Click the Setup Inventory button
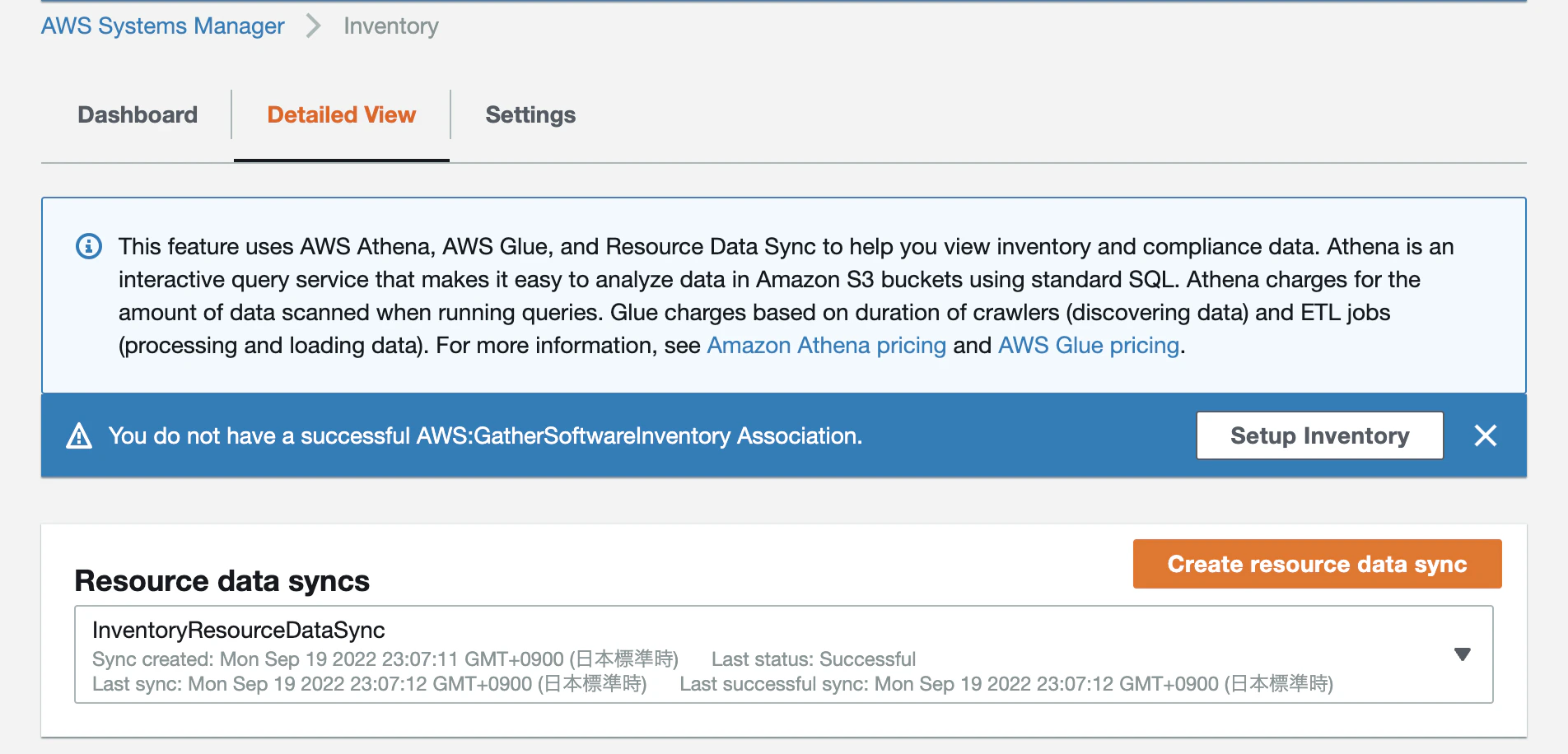The width and height of the screenshot is (1568, 754). [1319, 435]
